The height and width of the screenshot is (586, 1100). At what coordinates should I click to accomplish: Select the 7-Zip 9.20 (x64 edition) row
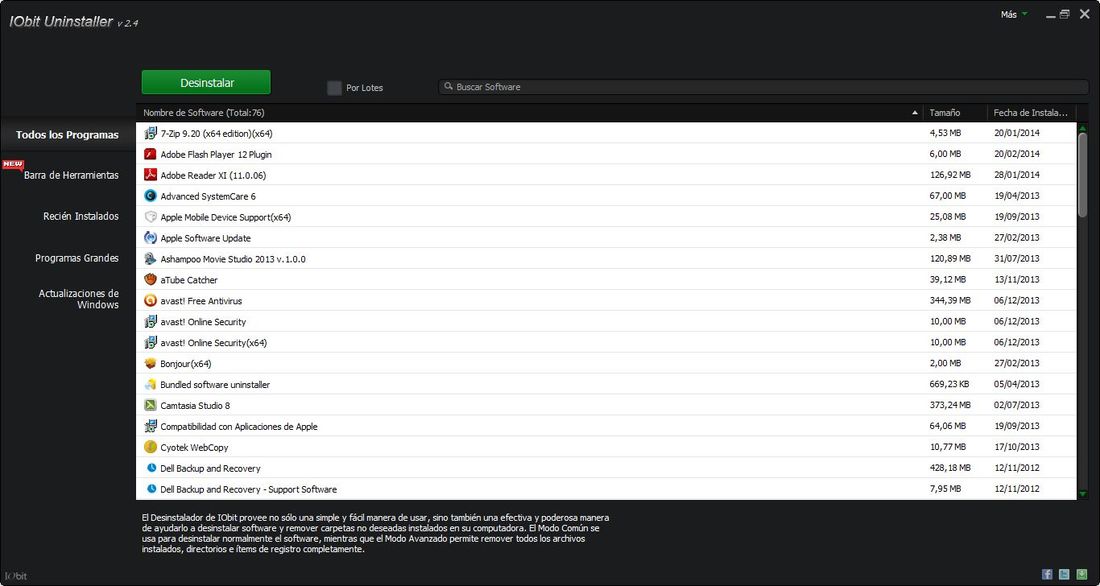click(606, 133)
